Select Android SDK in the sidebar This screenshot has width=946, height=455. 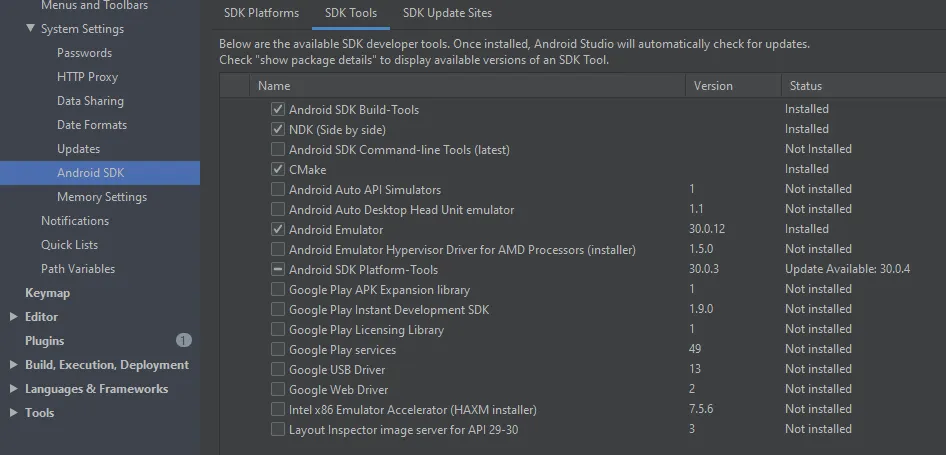pyautogui.click(x=100, y=173)
